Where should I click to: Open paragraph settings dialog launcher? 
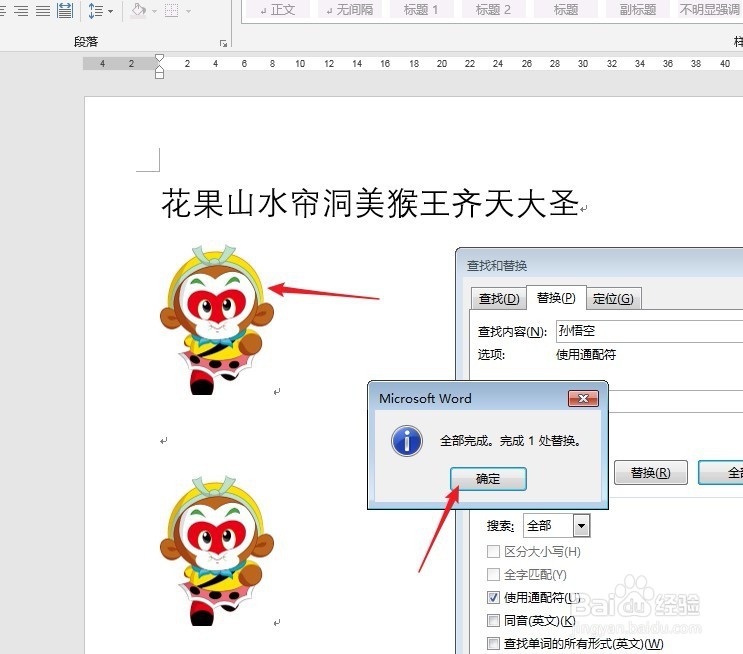[223, 43]
